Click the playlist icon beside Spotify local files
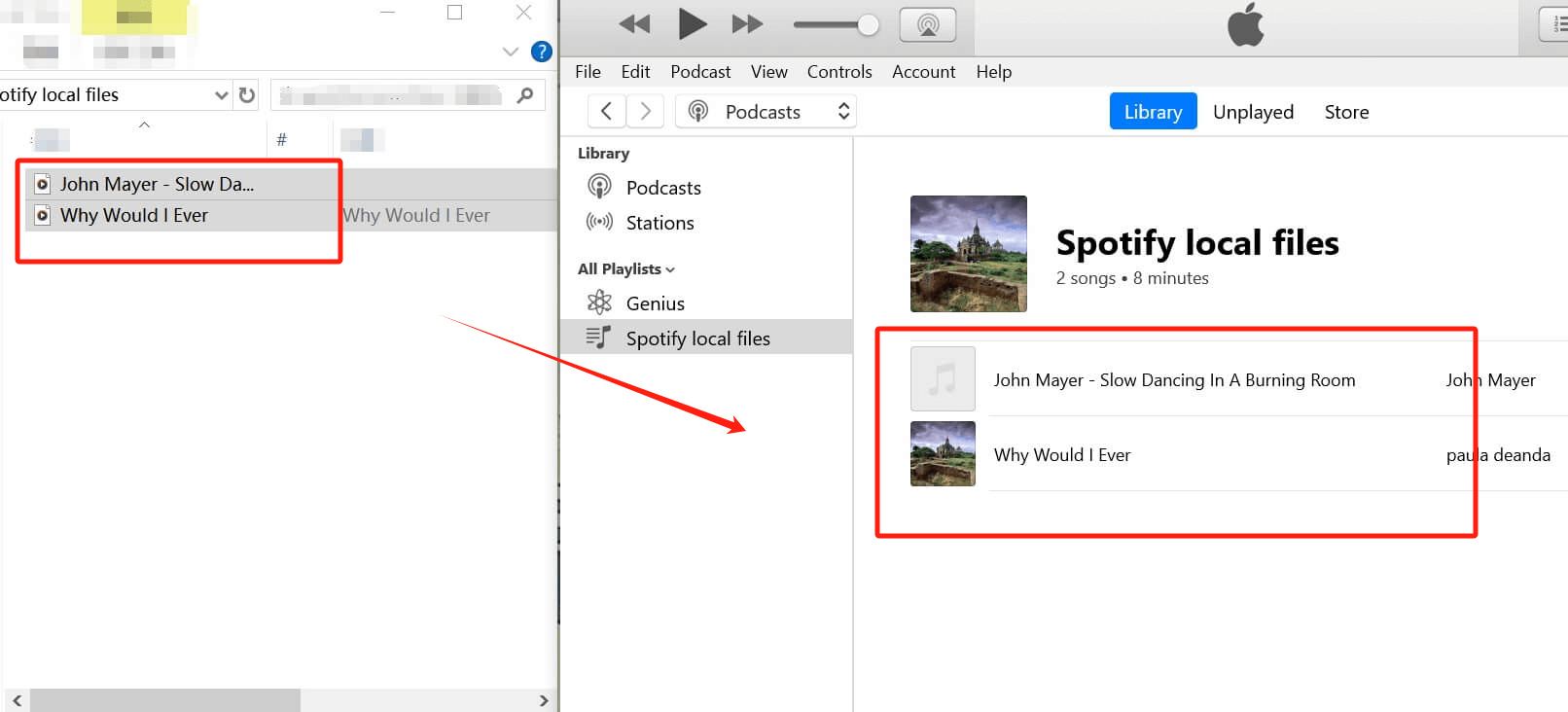 (599, 338)
